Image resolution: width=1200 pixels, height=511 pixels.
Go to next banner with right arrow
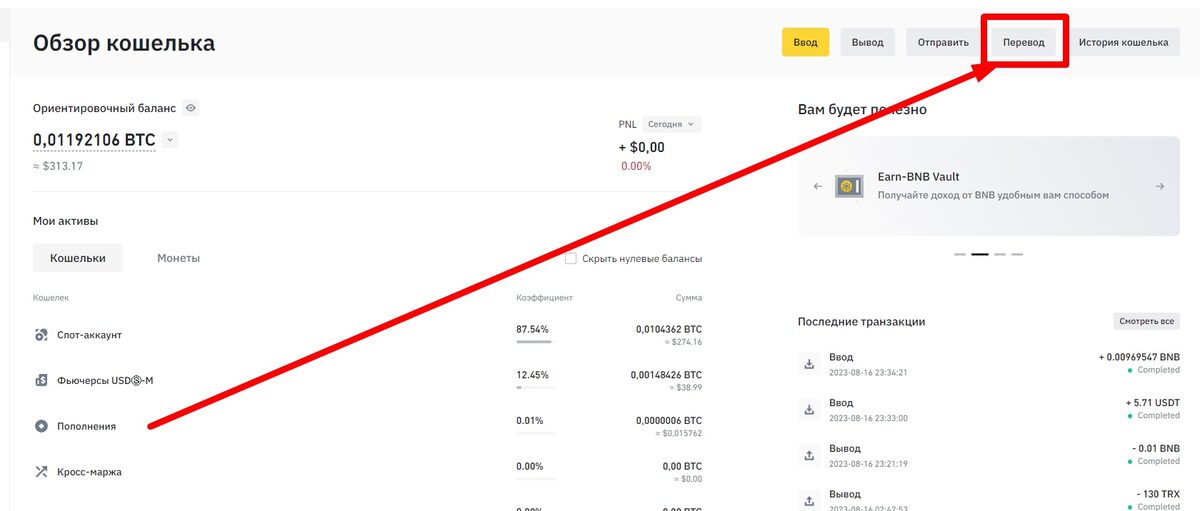(x=1160, y=186)
